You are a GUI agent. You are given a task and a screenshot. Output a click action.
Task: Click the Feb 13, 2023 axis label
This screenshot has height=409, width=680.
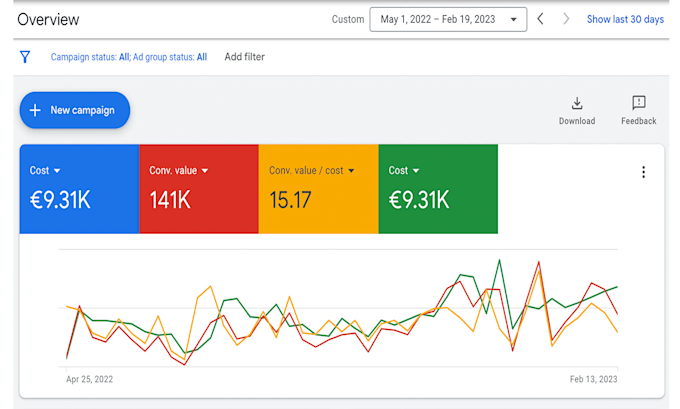click(x=593, y=379)
